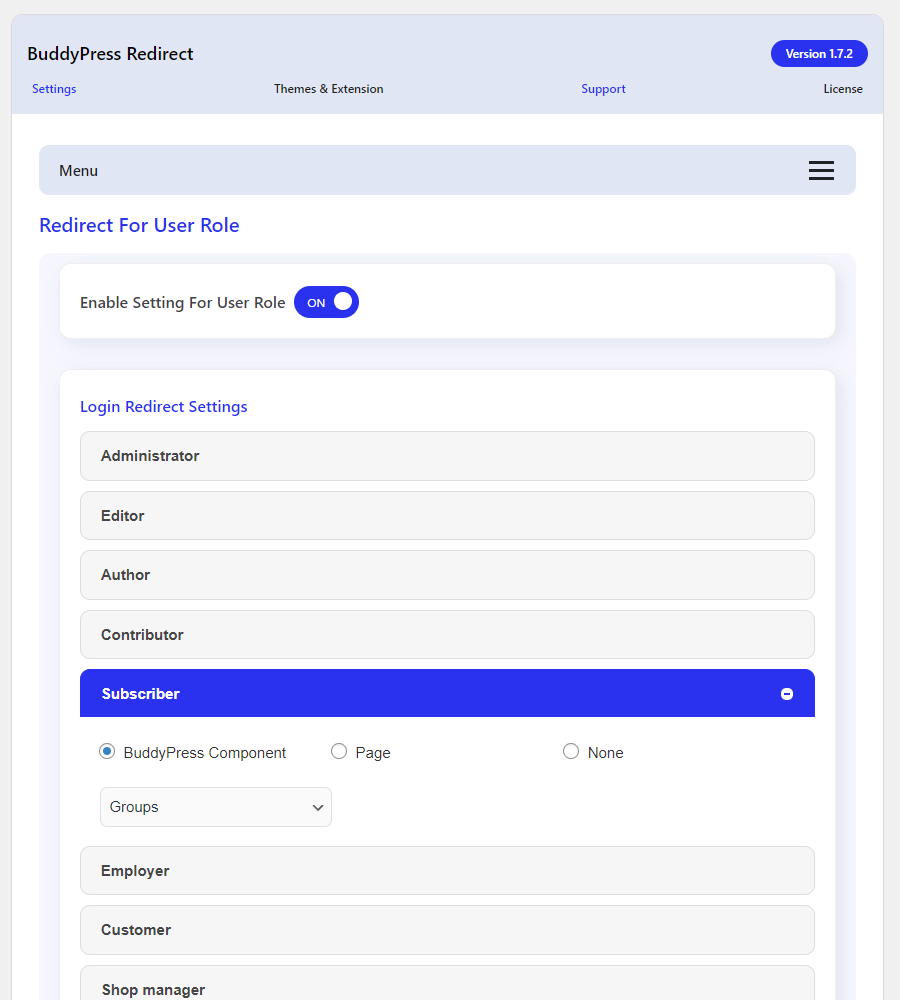Open the Groups component dropdown
The width and height of the screenshot is (900, 1000).
click(215, 807)
